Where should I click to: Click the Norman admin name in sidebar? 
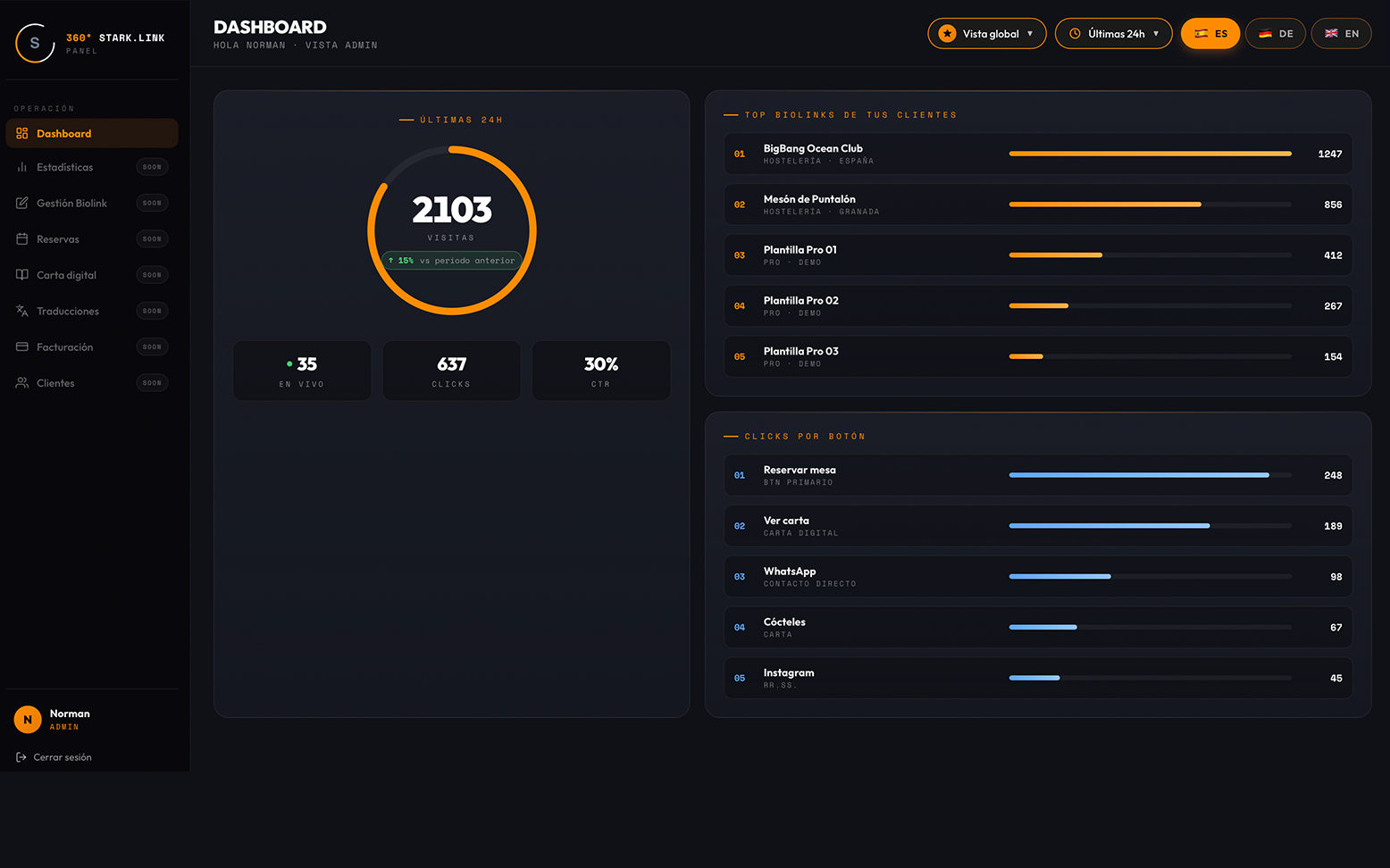pyautogui.click(x=70, y=714)
